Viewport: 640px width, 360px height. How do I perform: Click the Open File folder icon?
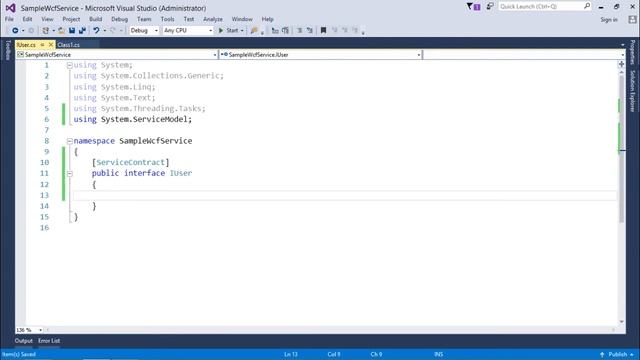(62, 31)
